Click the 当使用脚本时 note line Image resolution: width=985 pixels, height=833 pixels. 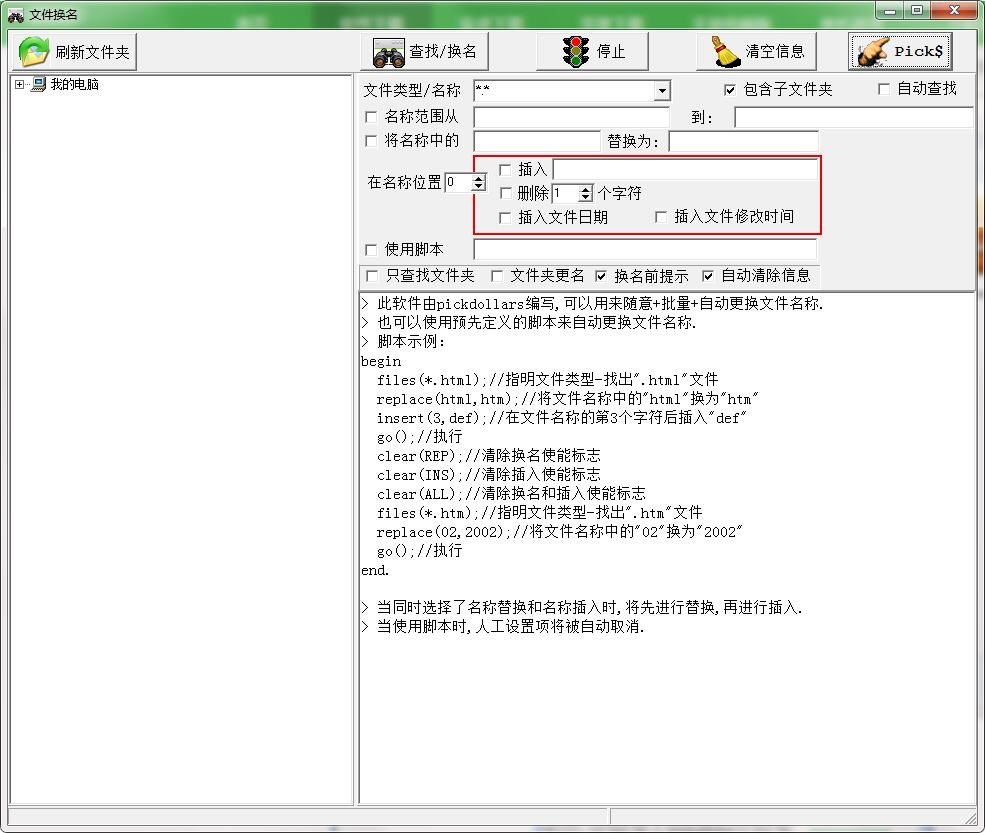click(x=503, y=627)
